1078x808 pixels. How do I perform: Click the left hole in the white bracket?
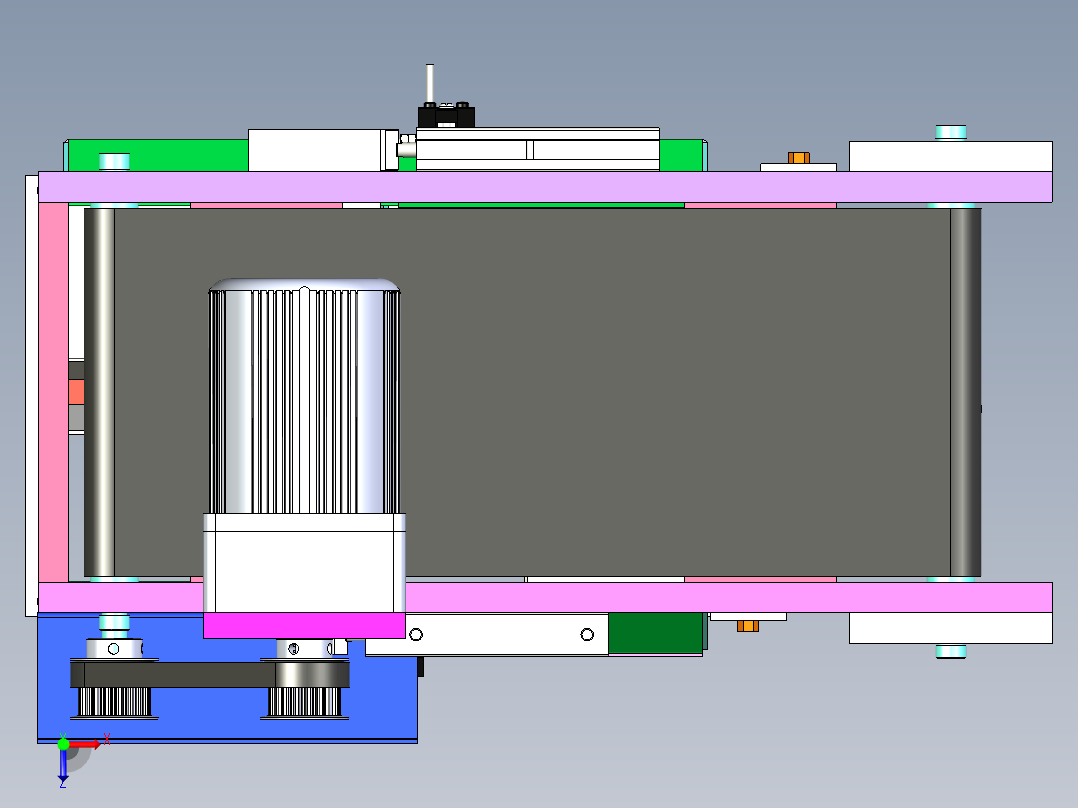tap(416, 635)
